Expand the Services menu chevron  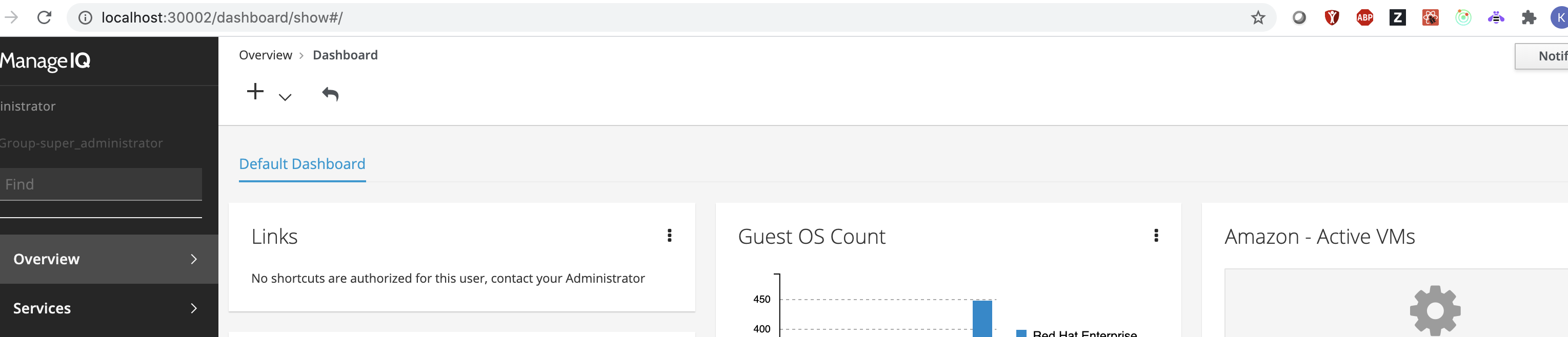[194, 308]
